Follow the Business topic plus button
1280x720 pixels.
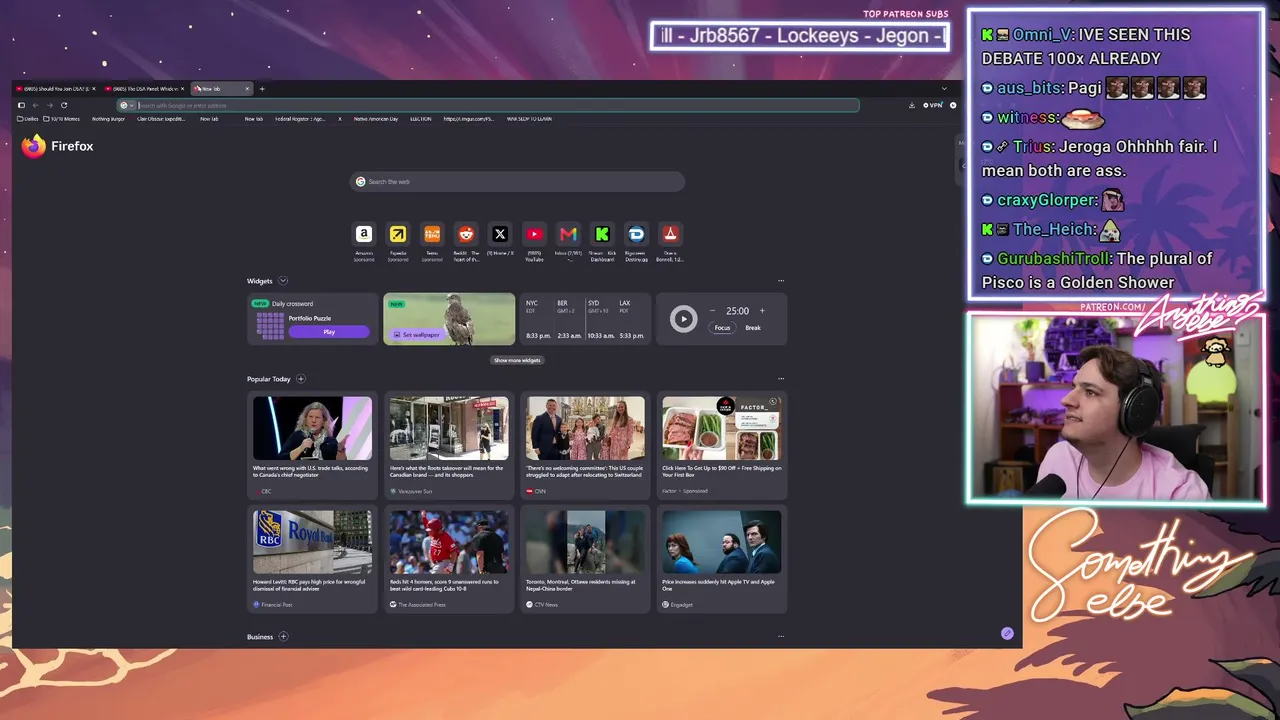click(283, 636)
